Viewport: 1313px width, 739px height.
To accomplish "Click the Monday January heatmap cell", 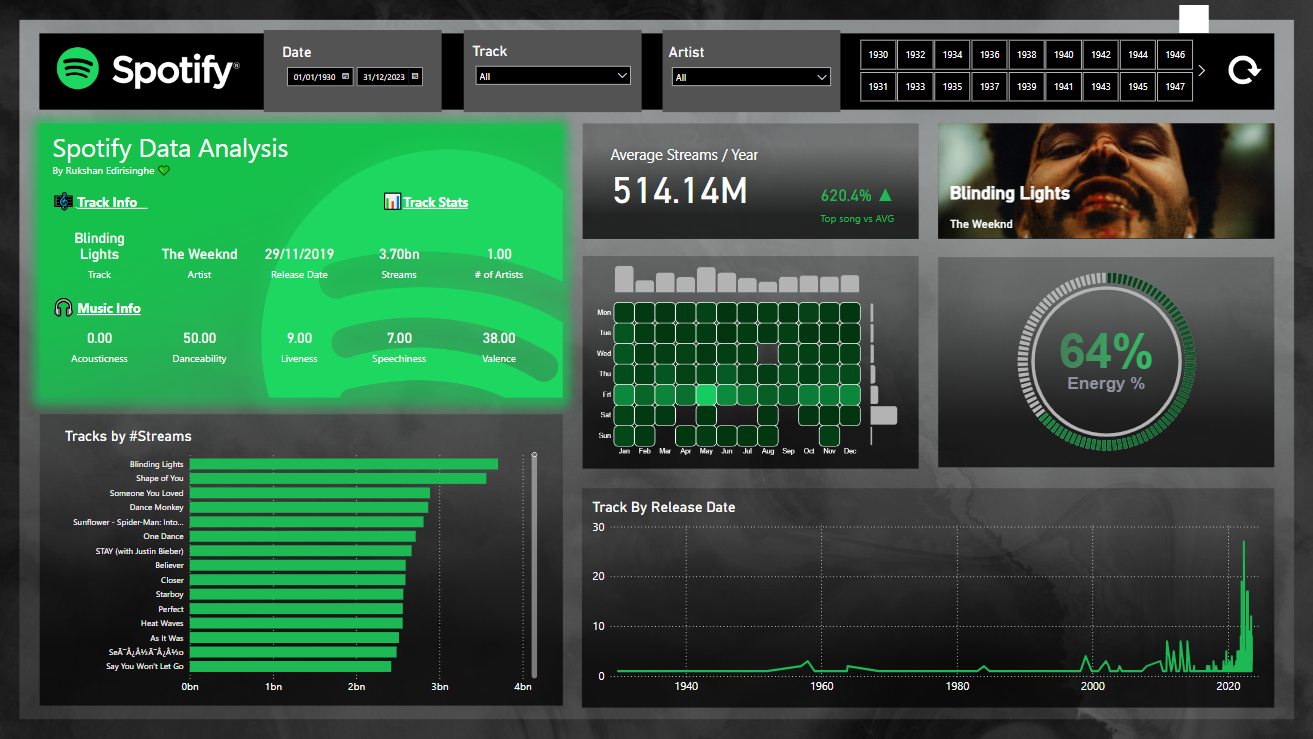I will (624, 312).
